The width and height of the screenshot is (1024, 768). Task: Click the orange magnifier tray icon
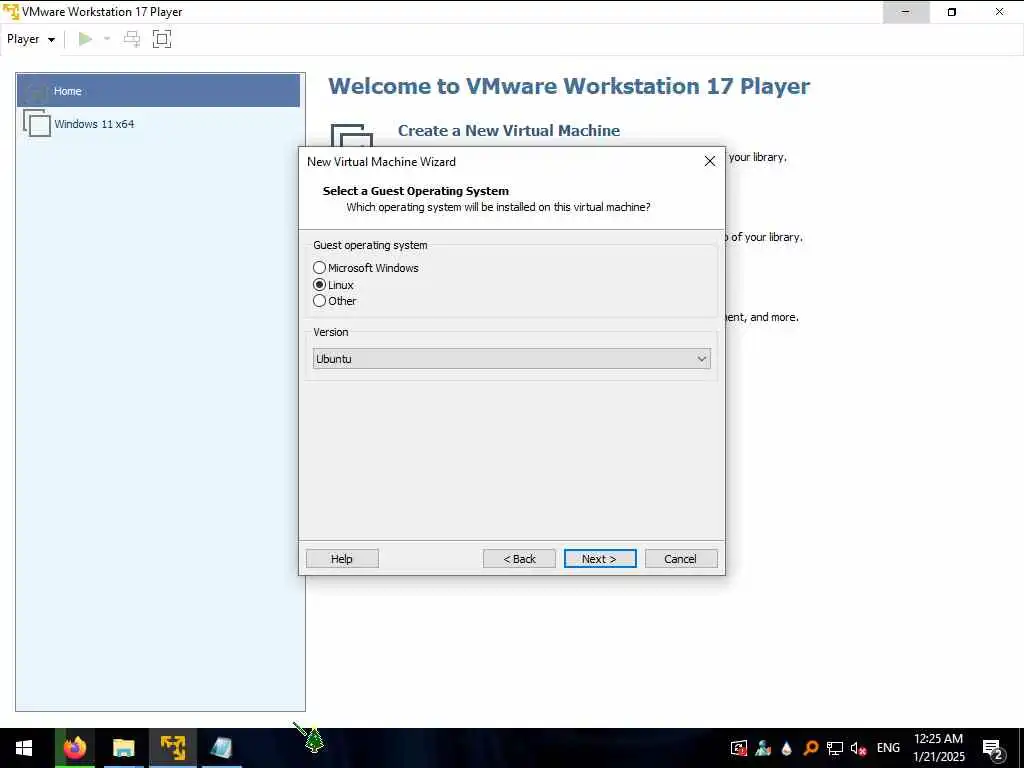point(810,748)
